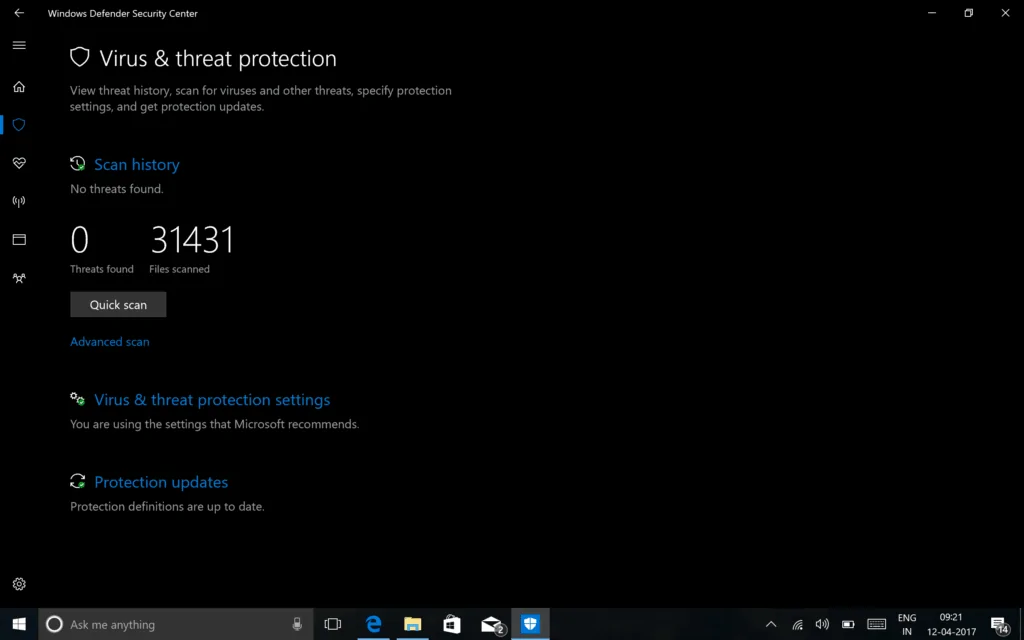
Task: Go back using the title bar arrow
Action: (19, 13)
